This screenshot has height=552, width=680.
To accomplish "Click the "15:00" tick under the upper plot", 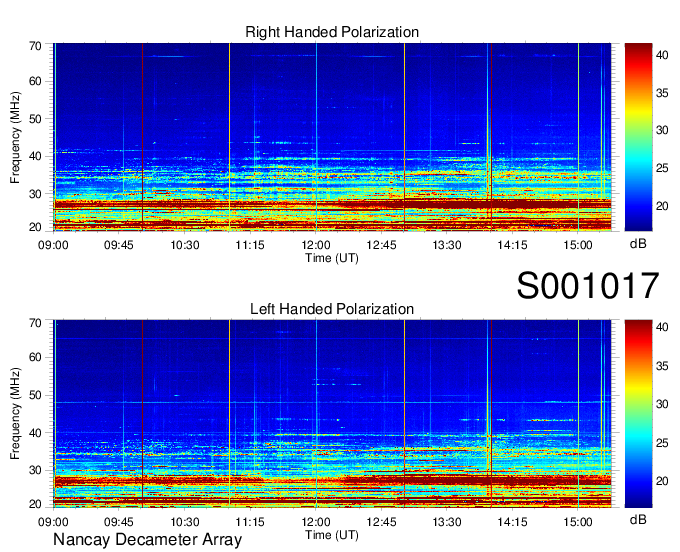I will pos(578,245).
